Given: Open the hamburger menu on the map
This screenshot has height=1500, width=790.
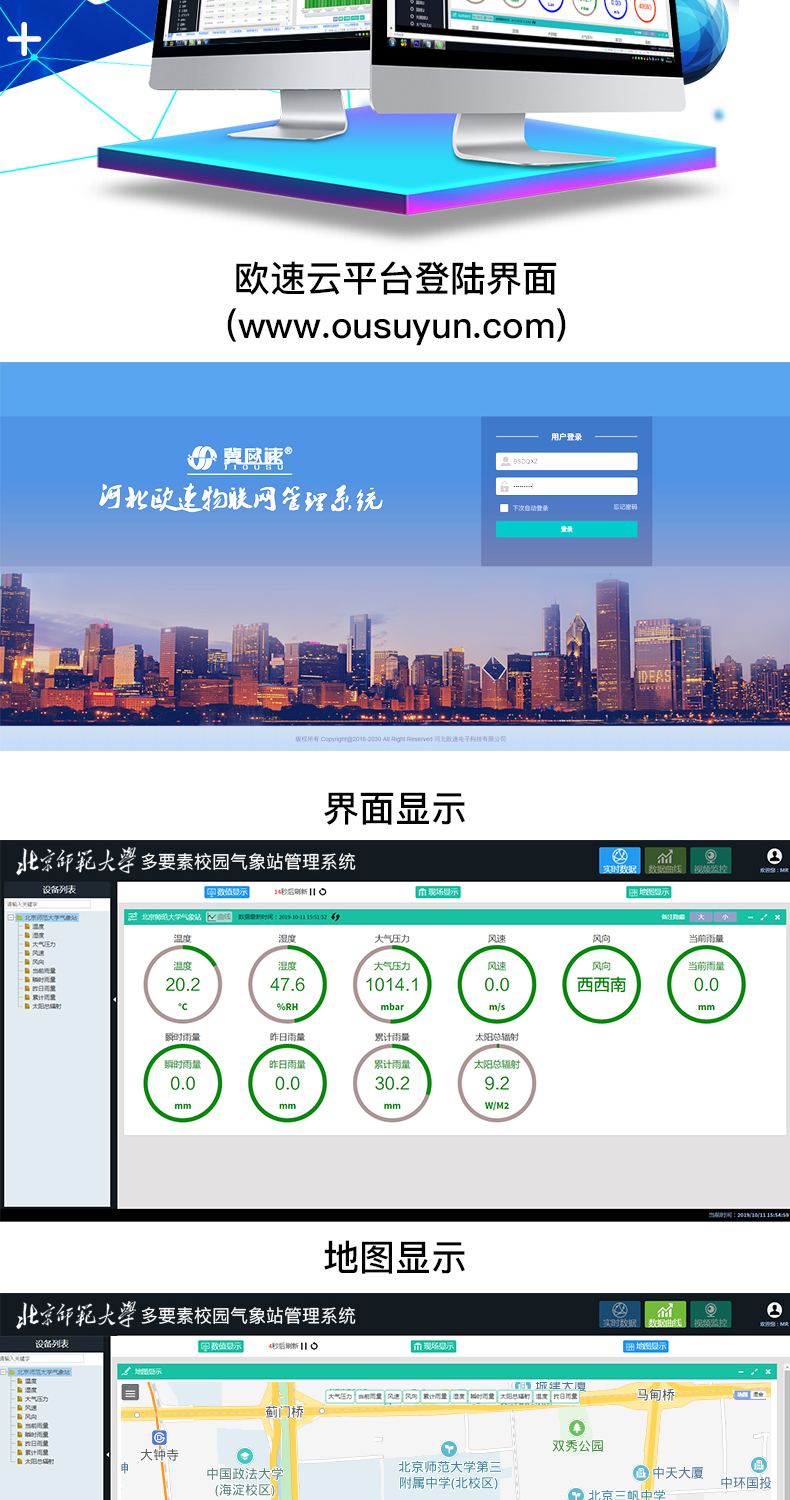Looking at the screenshot, I should [130, 1392].
